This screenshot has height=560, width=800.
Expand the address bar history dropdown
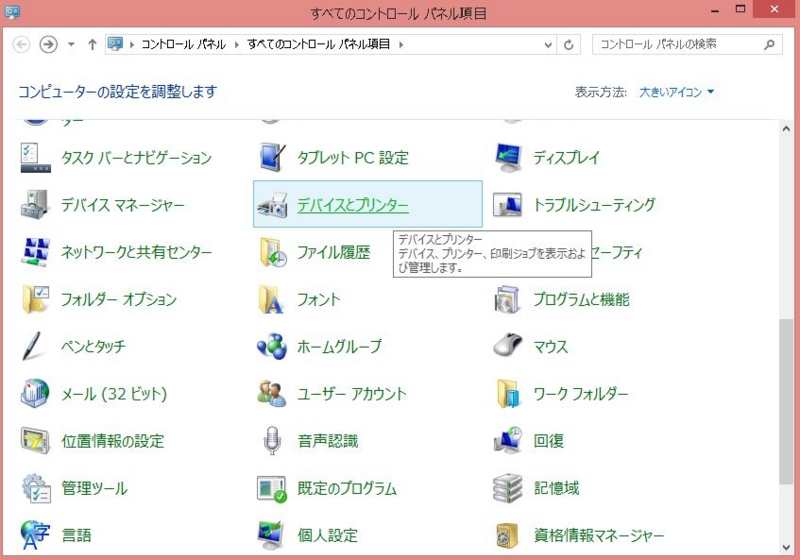548,45
